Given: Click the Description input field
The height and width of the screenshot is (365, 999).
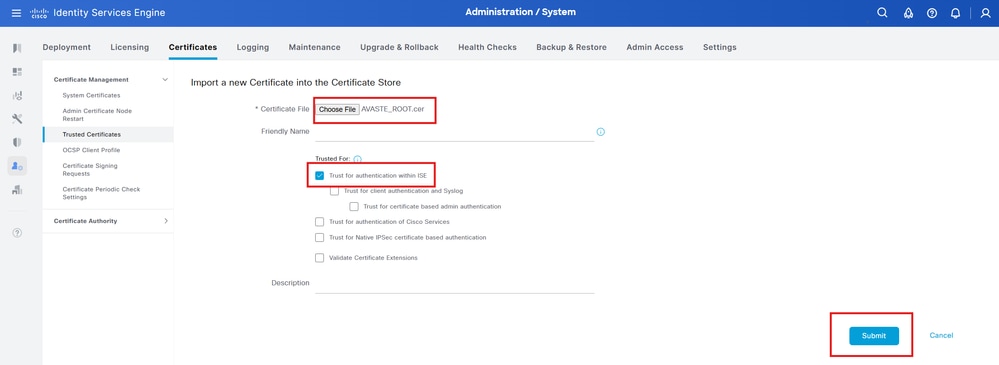Looking at the screenshot, I should point(454,284).
